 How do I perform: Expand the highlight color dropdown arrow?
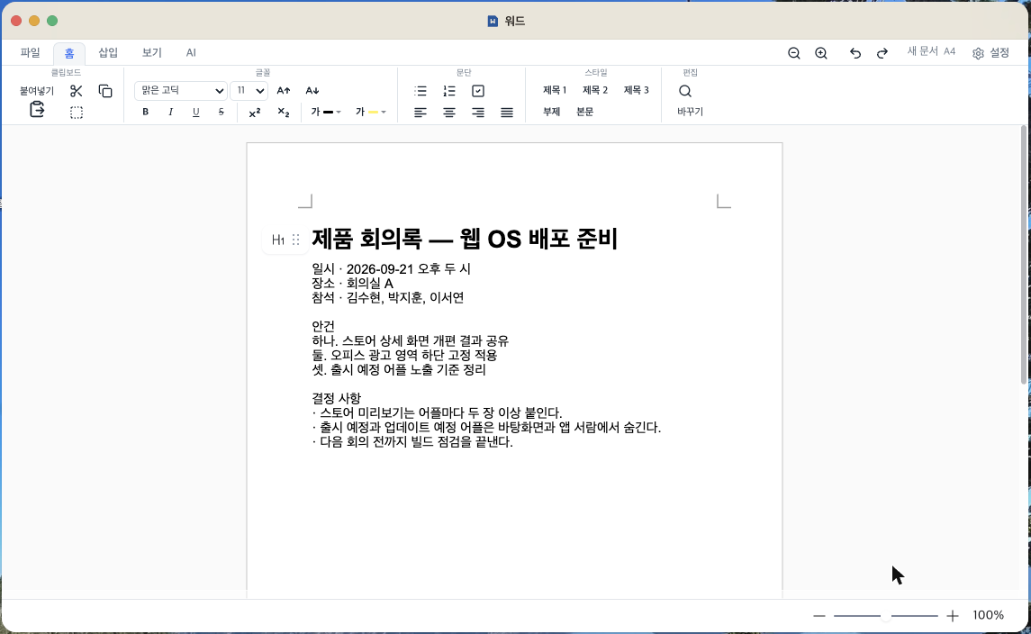(383, 112)
